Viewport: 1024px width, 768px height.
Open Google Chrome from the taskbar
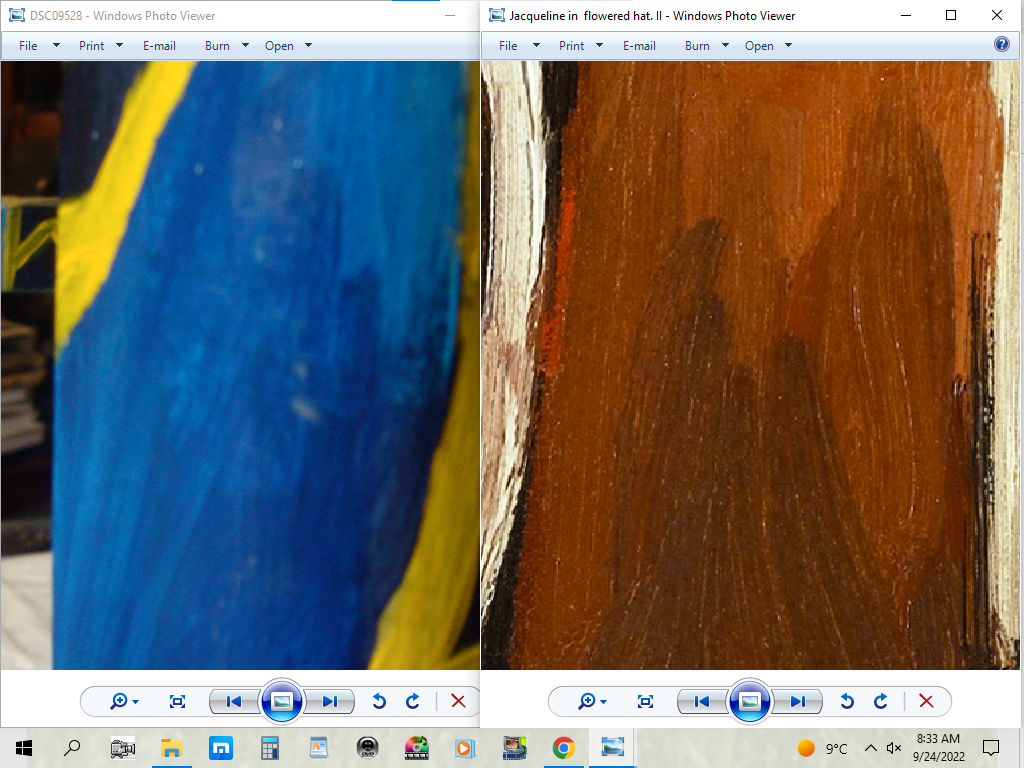(x=564, y=747)
